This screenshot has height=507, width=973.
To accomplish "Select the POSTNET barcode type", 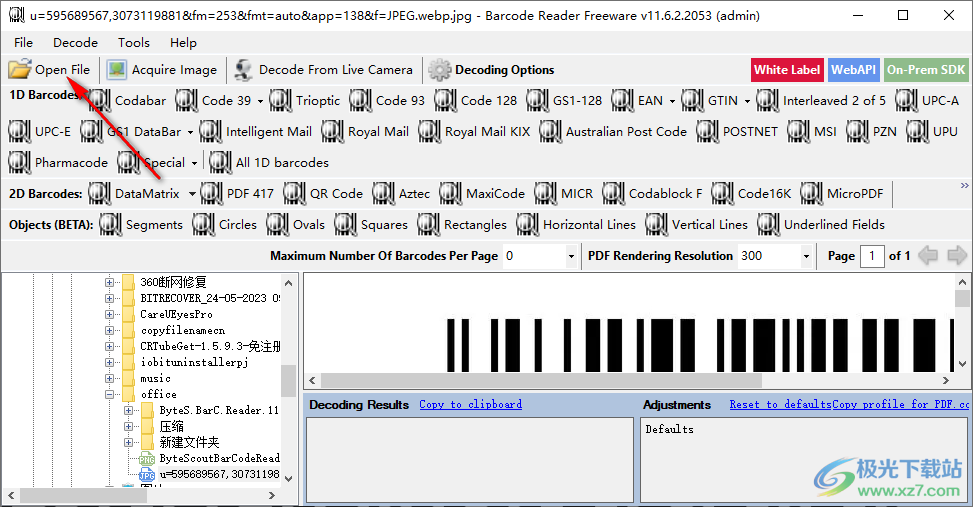I will tap(737, 132).
